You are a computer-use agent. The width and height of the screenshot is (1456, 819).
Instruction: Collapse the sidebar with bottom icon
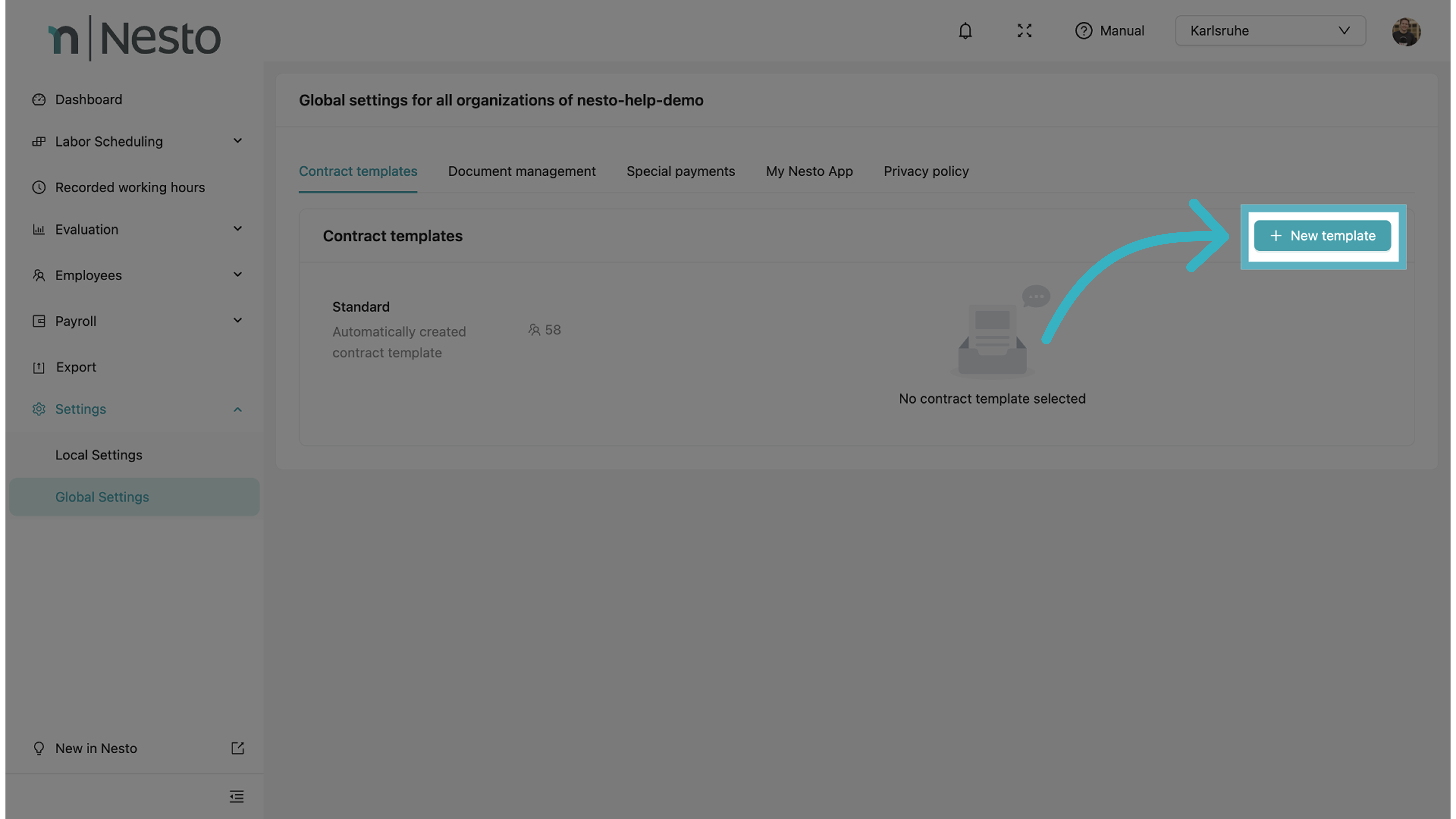click(237, 796)
